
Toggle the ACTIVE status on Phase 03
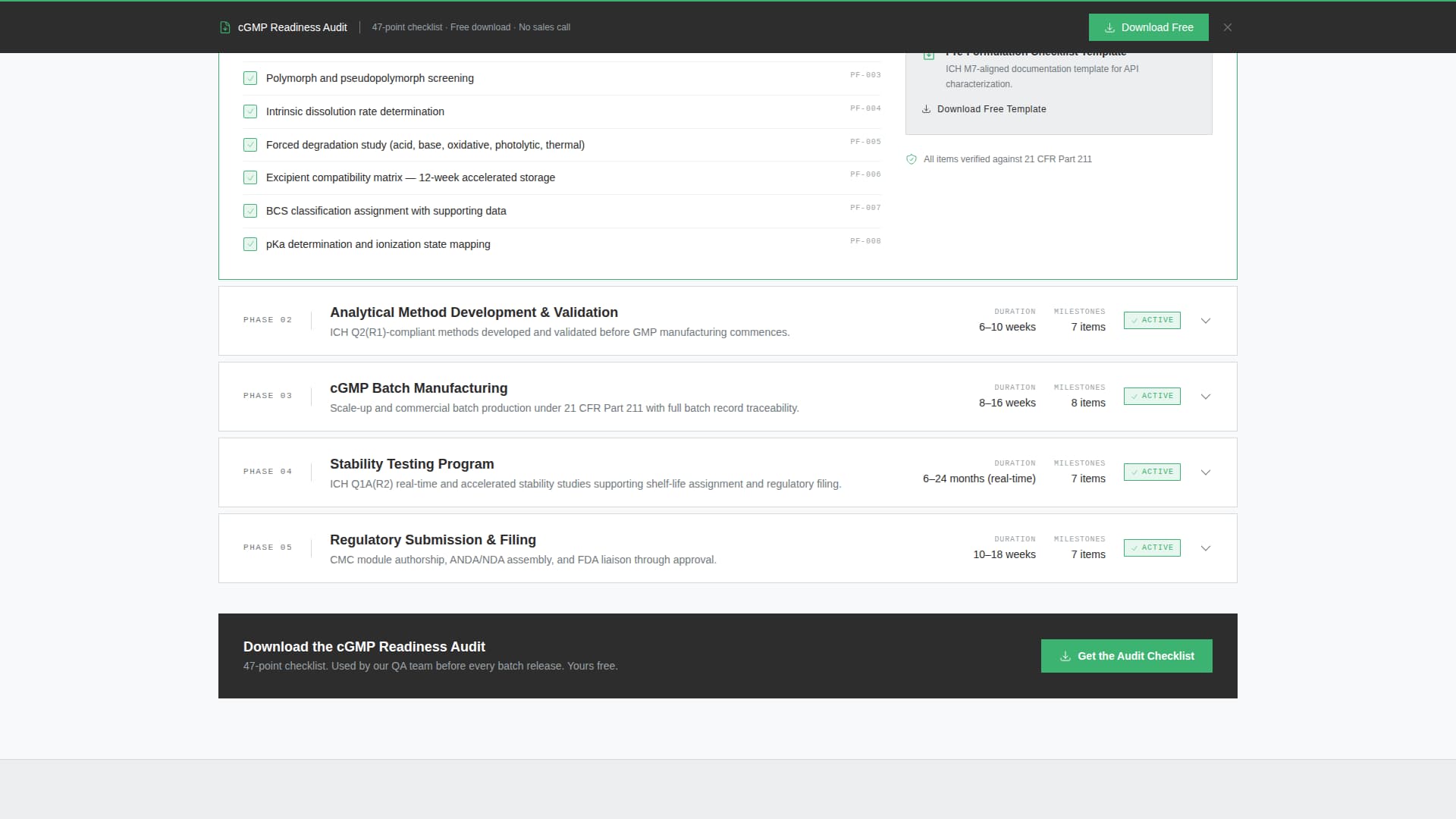click(x=1152, y=396)
